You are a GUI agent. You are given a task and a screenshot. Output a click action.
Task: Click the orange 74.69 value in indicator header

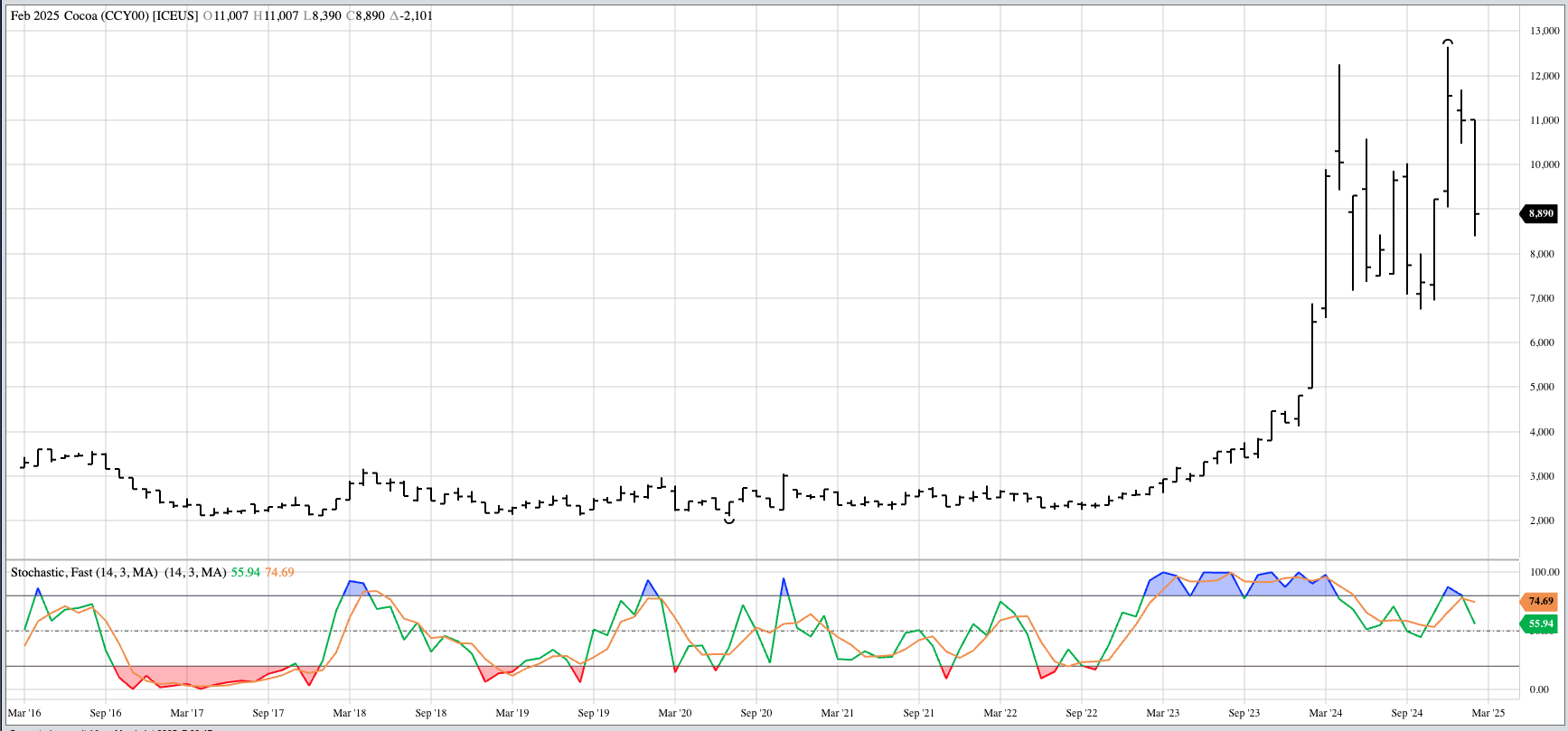click(279, 572)
